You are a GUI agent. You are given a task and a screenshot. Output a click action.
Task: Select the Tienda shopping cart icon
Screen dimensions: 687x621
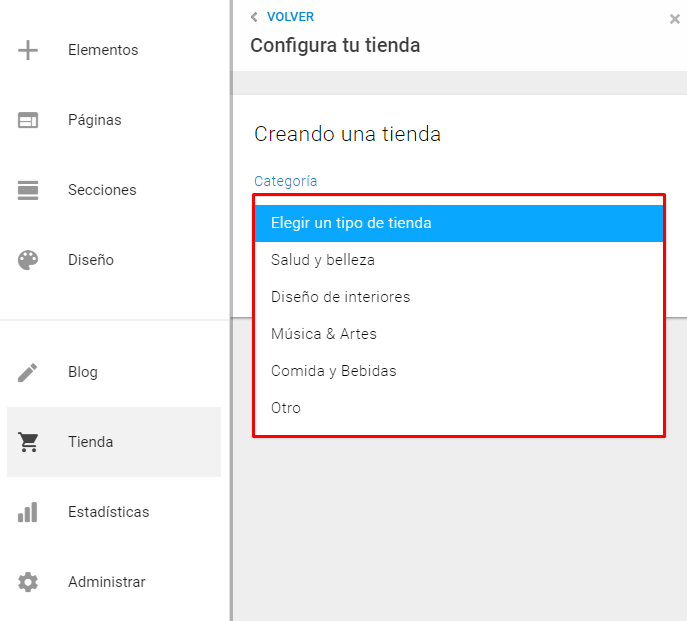tap(28, 442)
